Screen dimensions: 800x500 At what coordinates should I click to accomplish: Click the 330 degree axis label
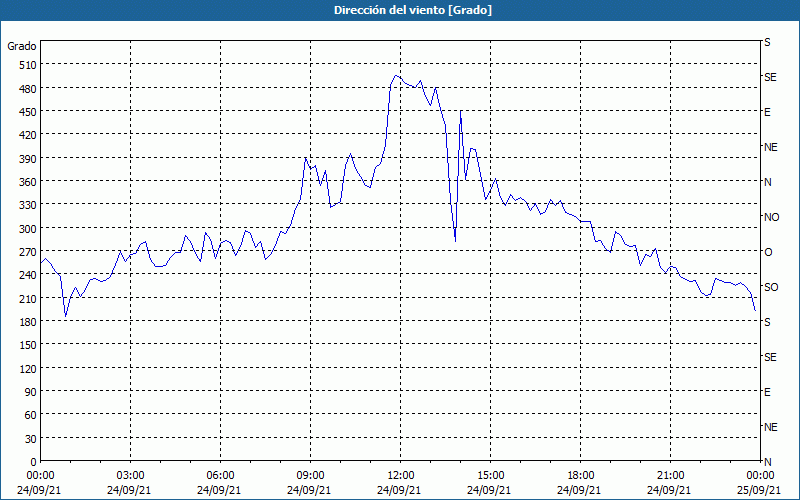pos(28,205)
